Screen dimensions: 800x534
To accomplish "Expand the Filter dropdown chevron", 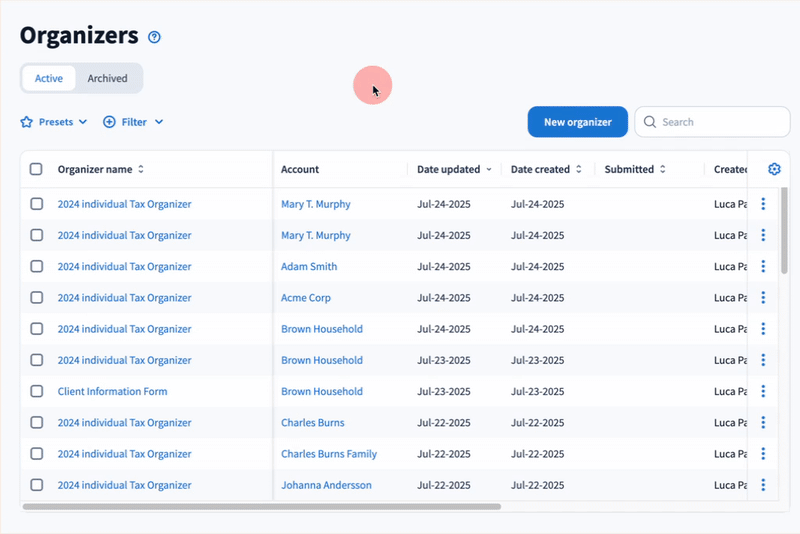I will [x=159, y=122].
